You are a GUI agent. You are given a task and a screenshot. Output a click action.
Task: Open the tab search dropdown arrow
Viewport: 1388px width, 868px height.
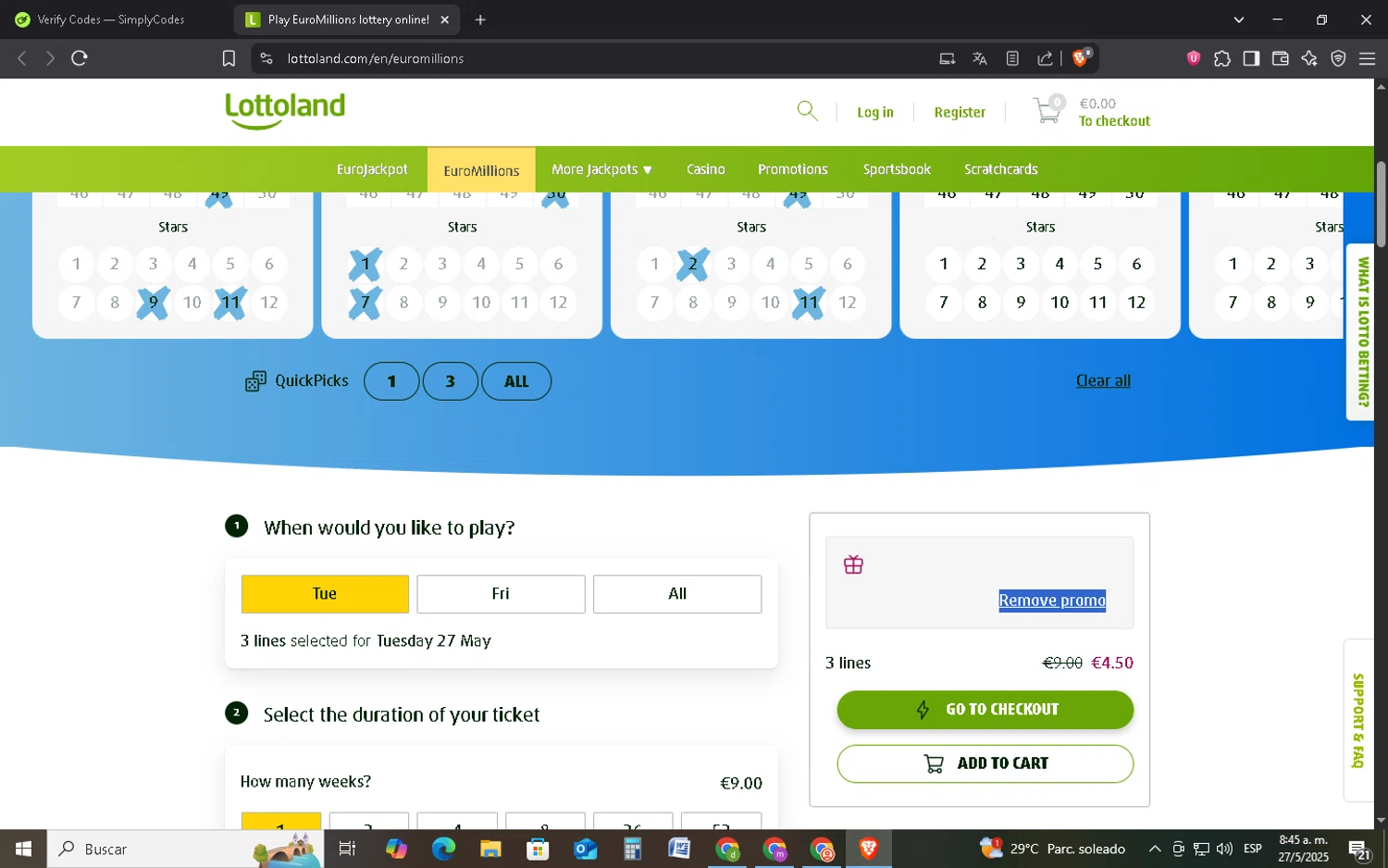tap(1239, 19)
